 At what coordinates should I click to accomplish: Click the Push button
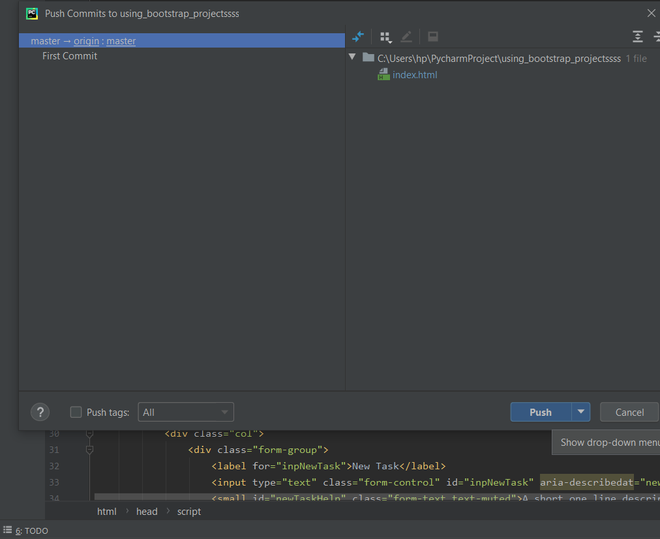[540, 412]
